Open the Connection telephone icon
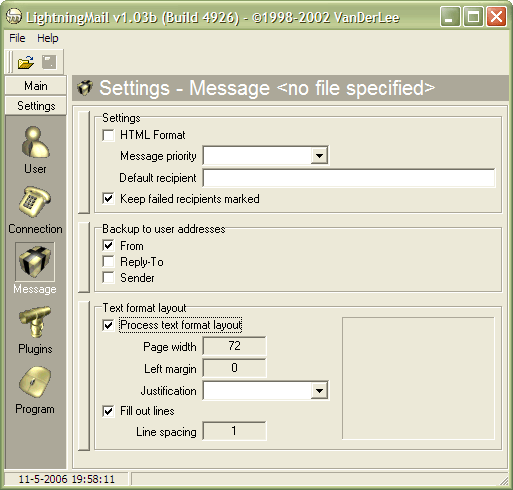513x490 pixels. click(35, 202)
